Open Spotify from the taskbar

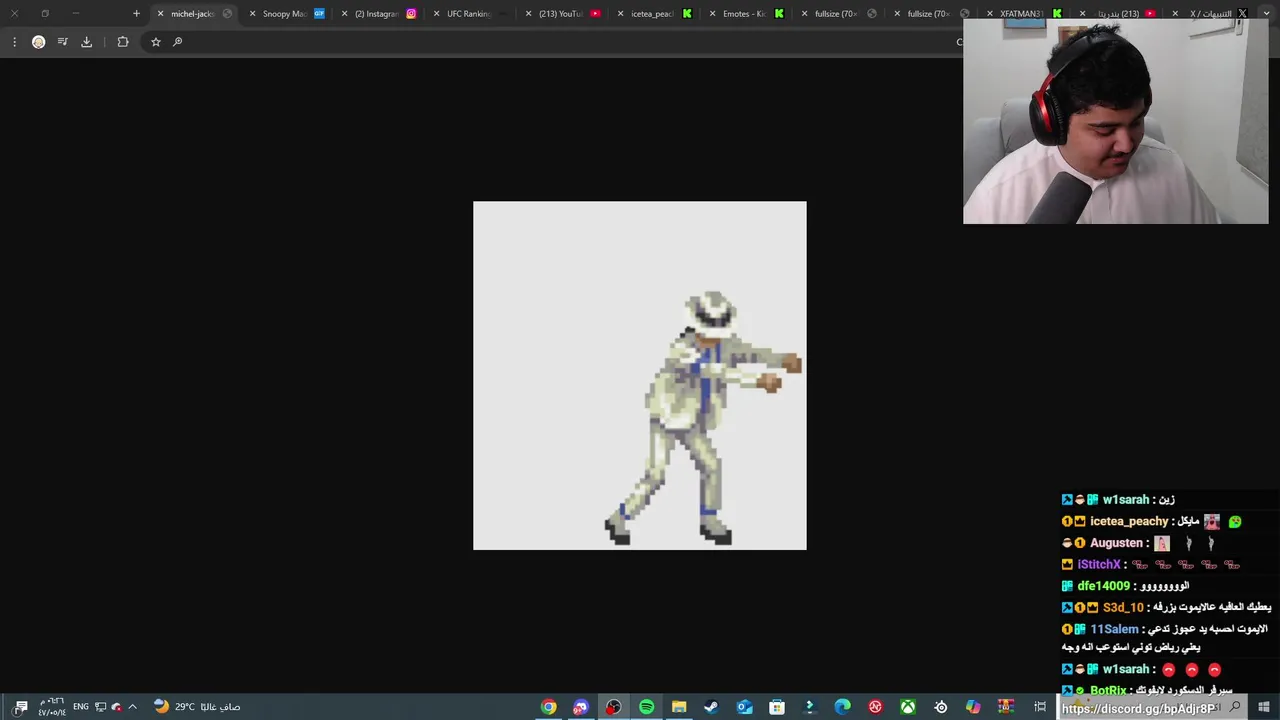click(646, 707)
